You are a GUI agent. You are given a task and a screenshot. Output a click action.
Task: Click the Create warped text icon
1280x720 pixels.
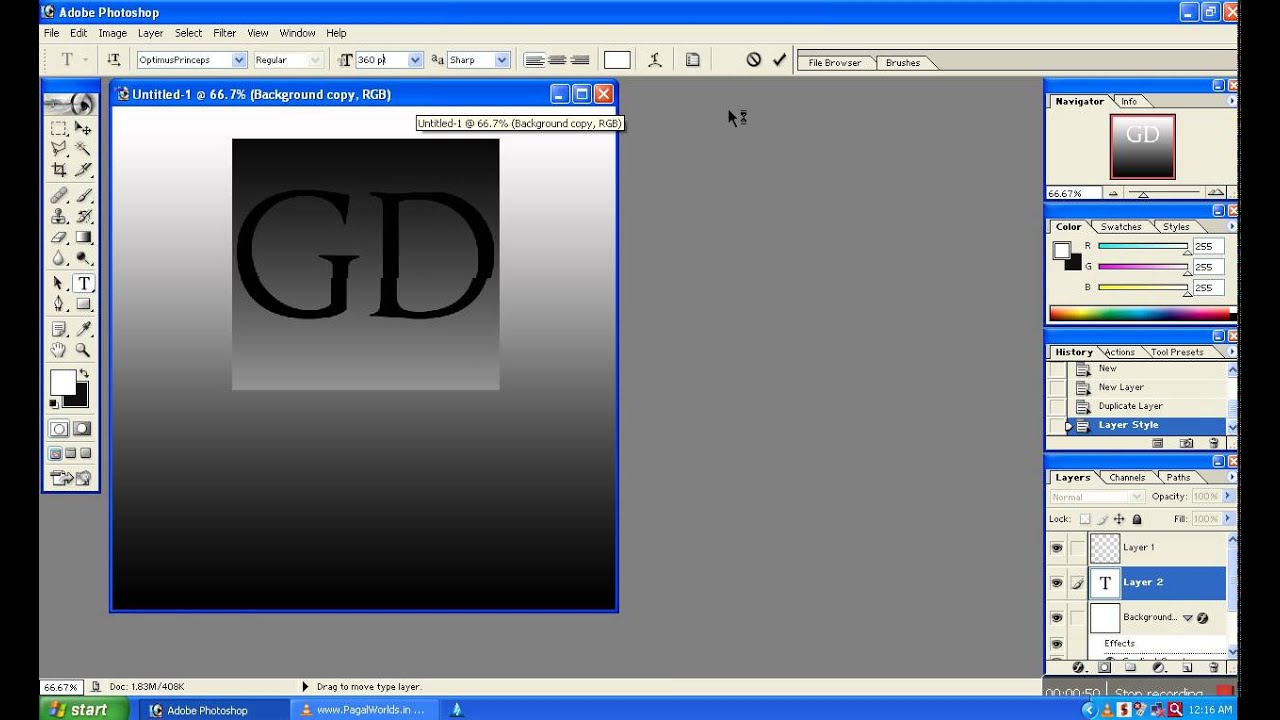[655, 60]
